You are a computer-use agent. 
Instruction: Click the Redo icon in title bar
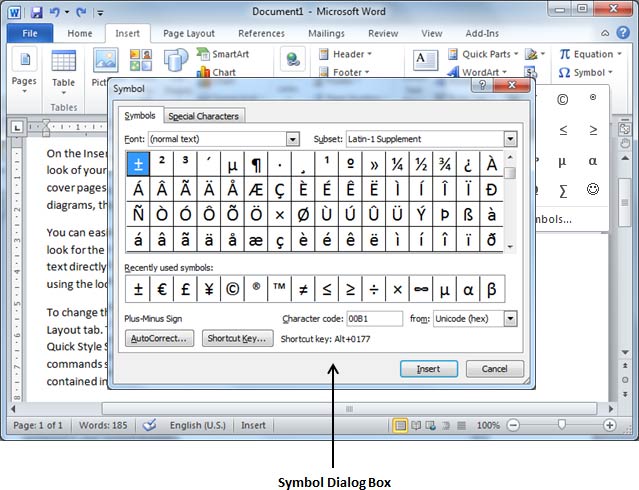(81, 12)
